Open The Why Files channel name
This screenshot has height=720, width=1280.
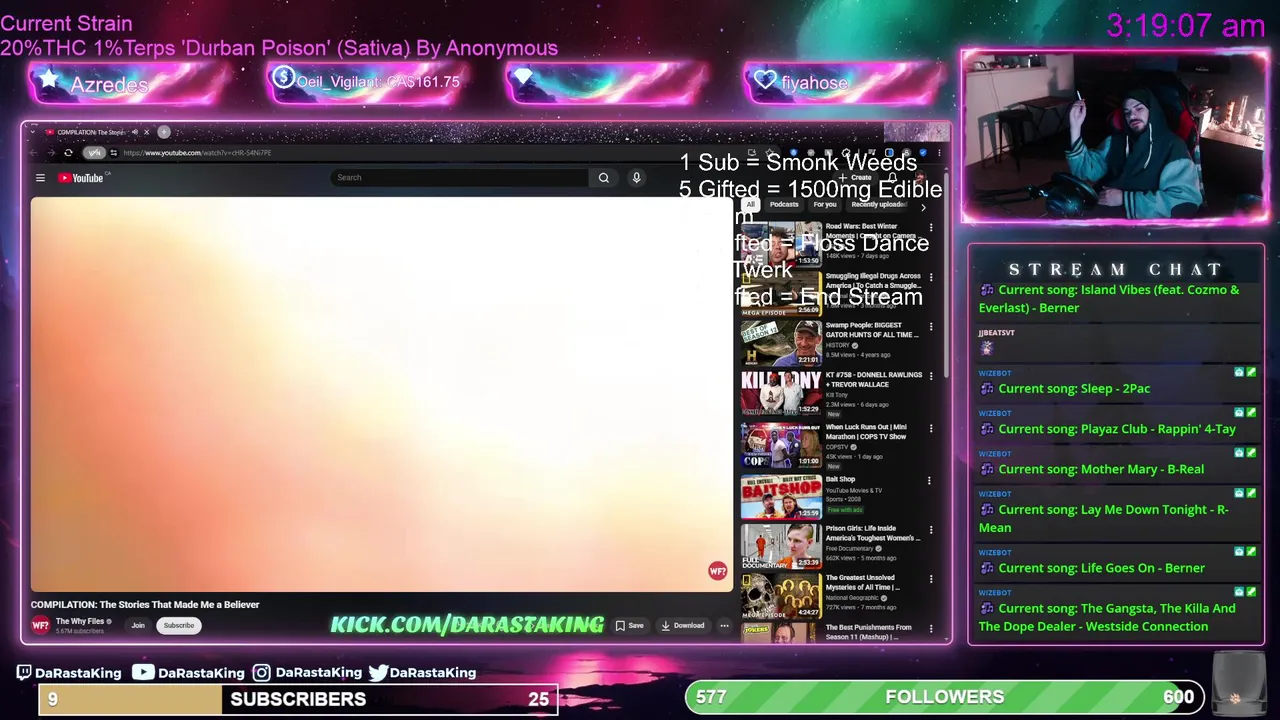click(x=80, y=622)
